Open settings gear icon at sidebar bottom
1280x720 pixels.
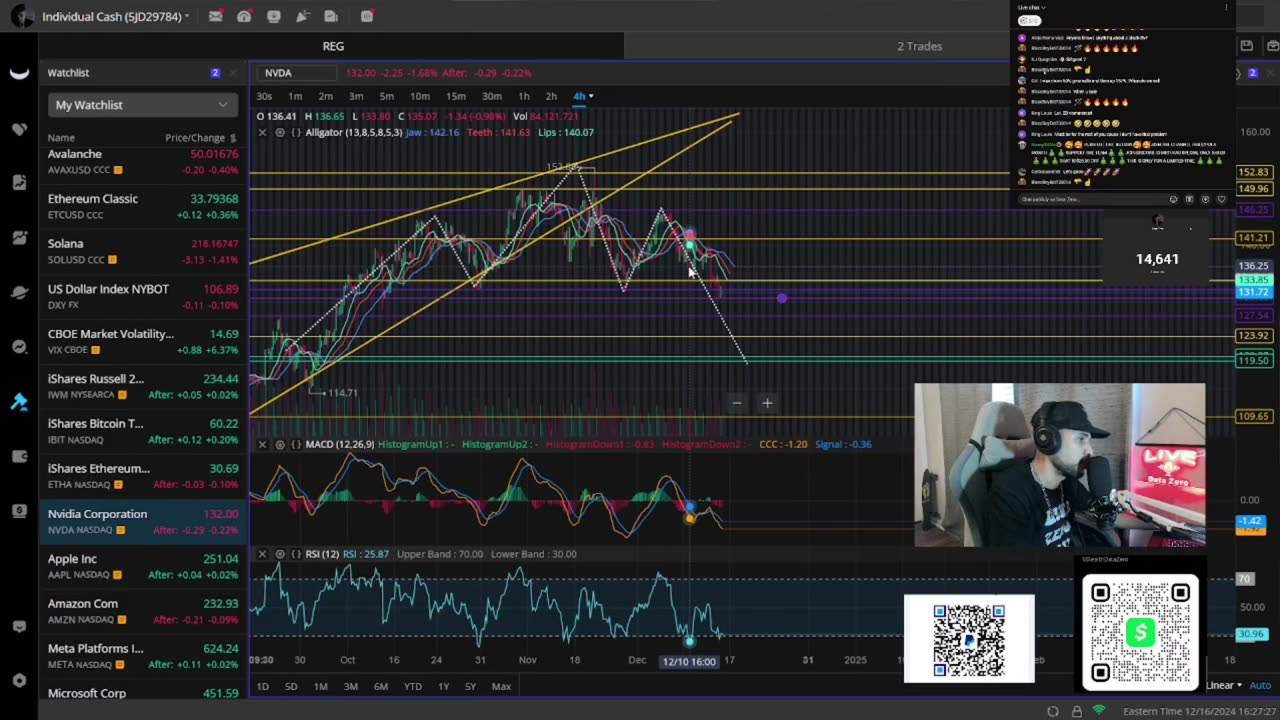pyautogui.click(x=19, y=681)
